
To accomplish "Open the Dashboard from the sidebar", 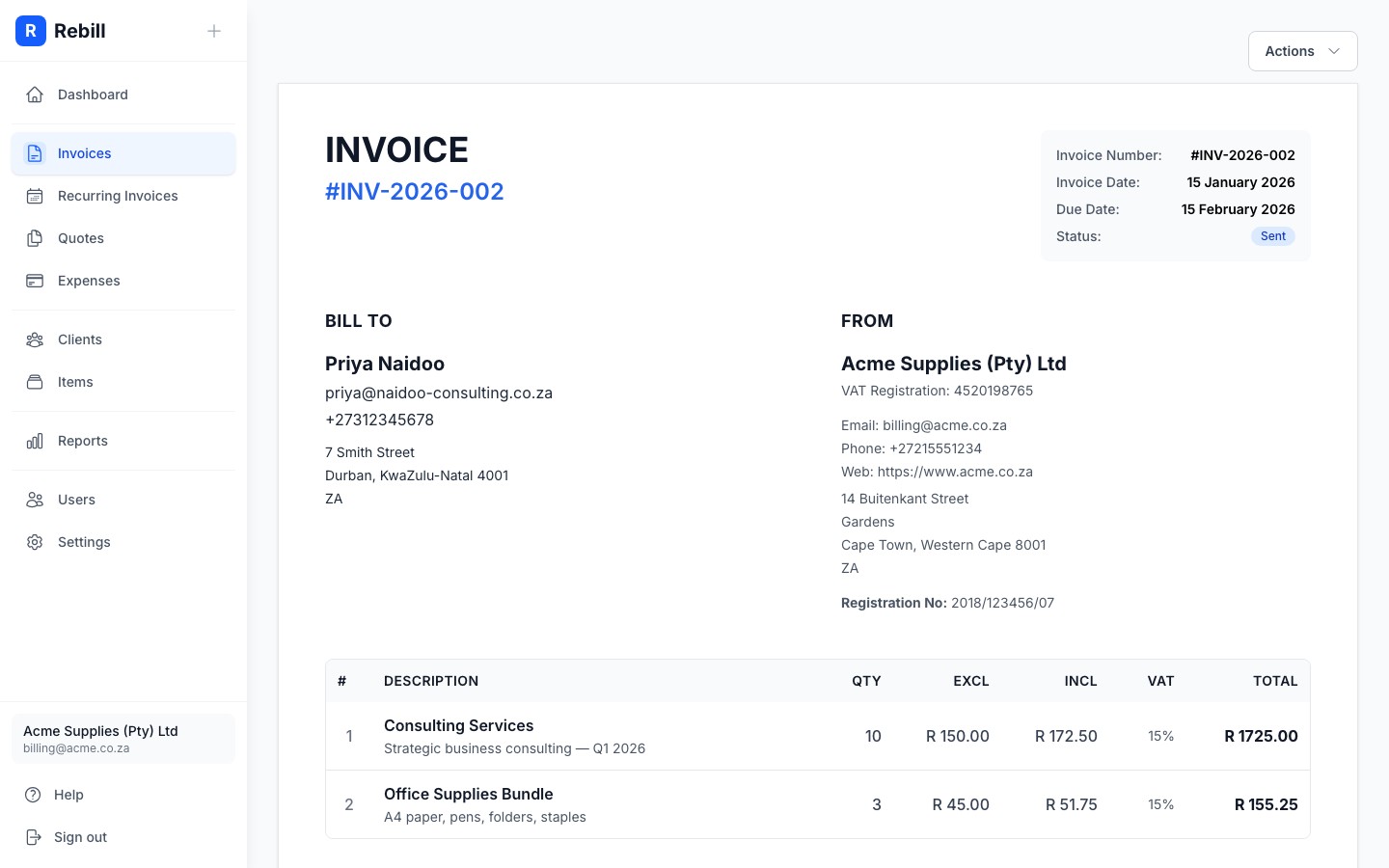I will point(93,95).
